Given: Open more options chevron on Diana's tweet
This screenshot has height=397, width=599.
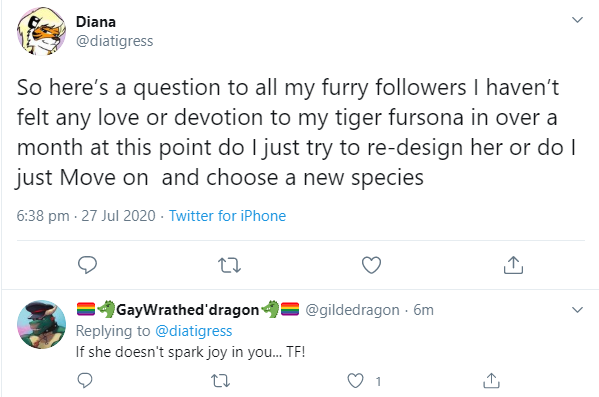Looking at the screenshot, I should pyautogui.click(x=577, y=19).
